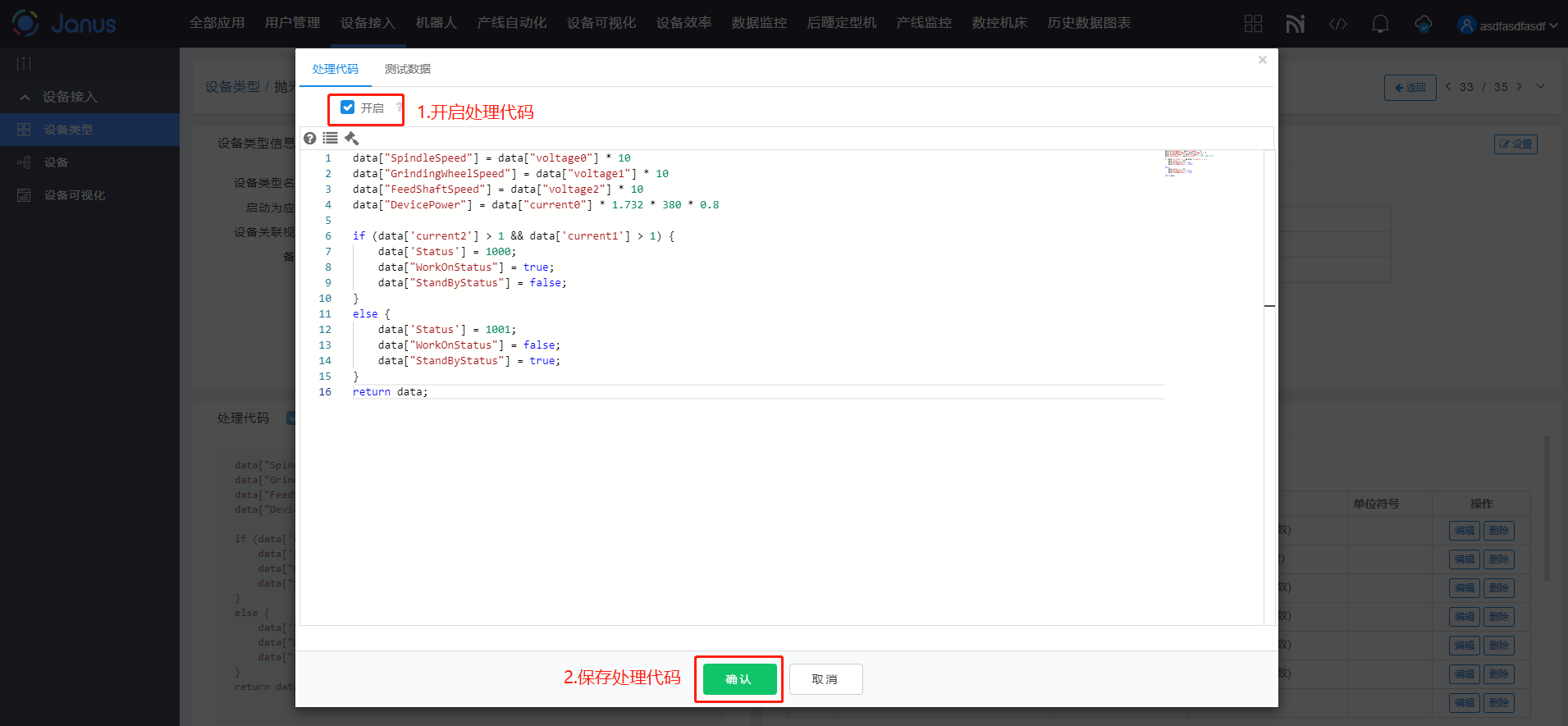Image resolution: width=1568 pixels, height=726 pixels.
Task: Click the 取消 button
Action: pyautogui.click(x=825, y=679)
